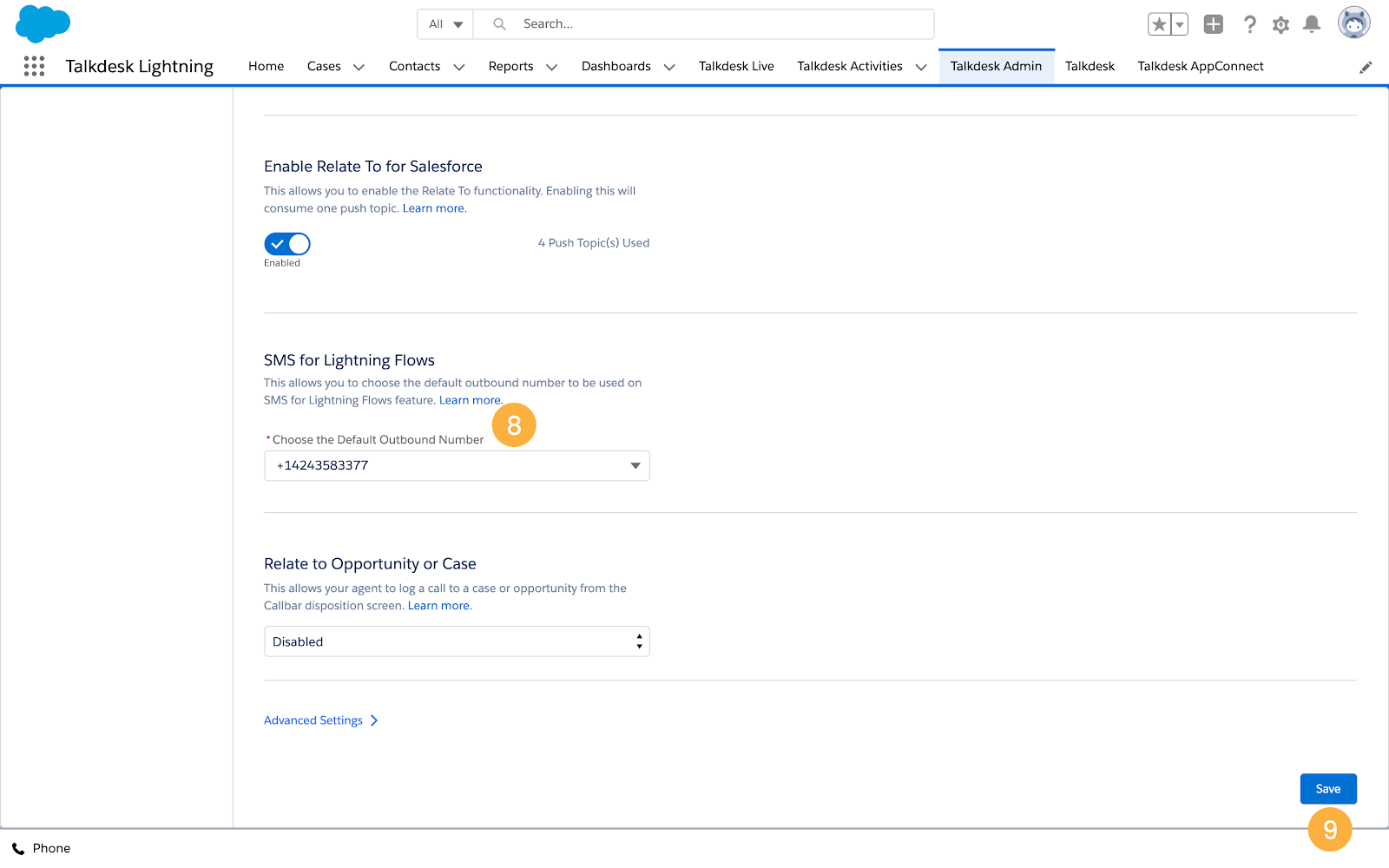Open the Notifications bell icon
Image resolution: width=1389 pixels, height=868 pixels.
click(x=1312, y=24)
